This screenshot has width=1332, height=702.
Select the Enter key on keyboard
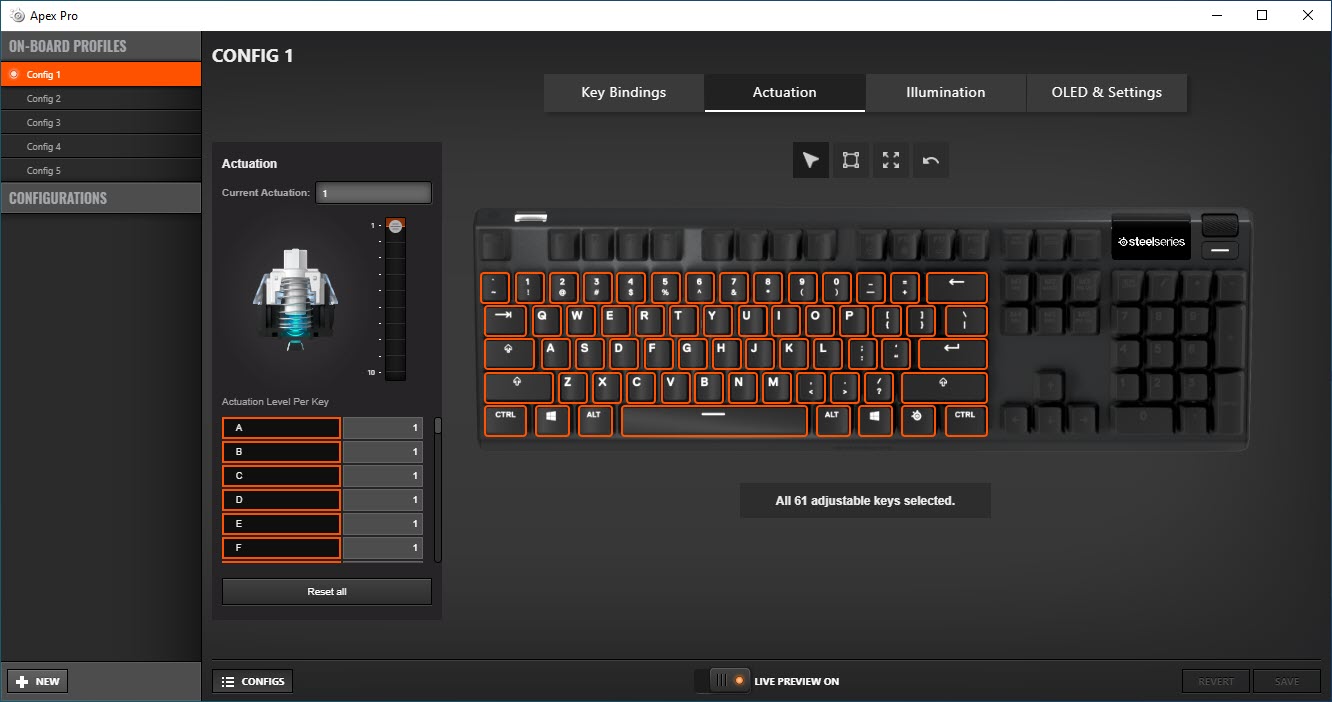(x=952, y=353)
